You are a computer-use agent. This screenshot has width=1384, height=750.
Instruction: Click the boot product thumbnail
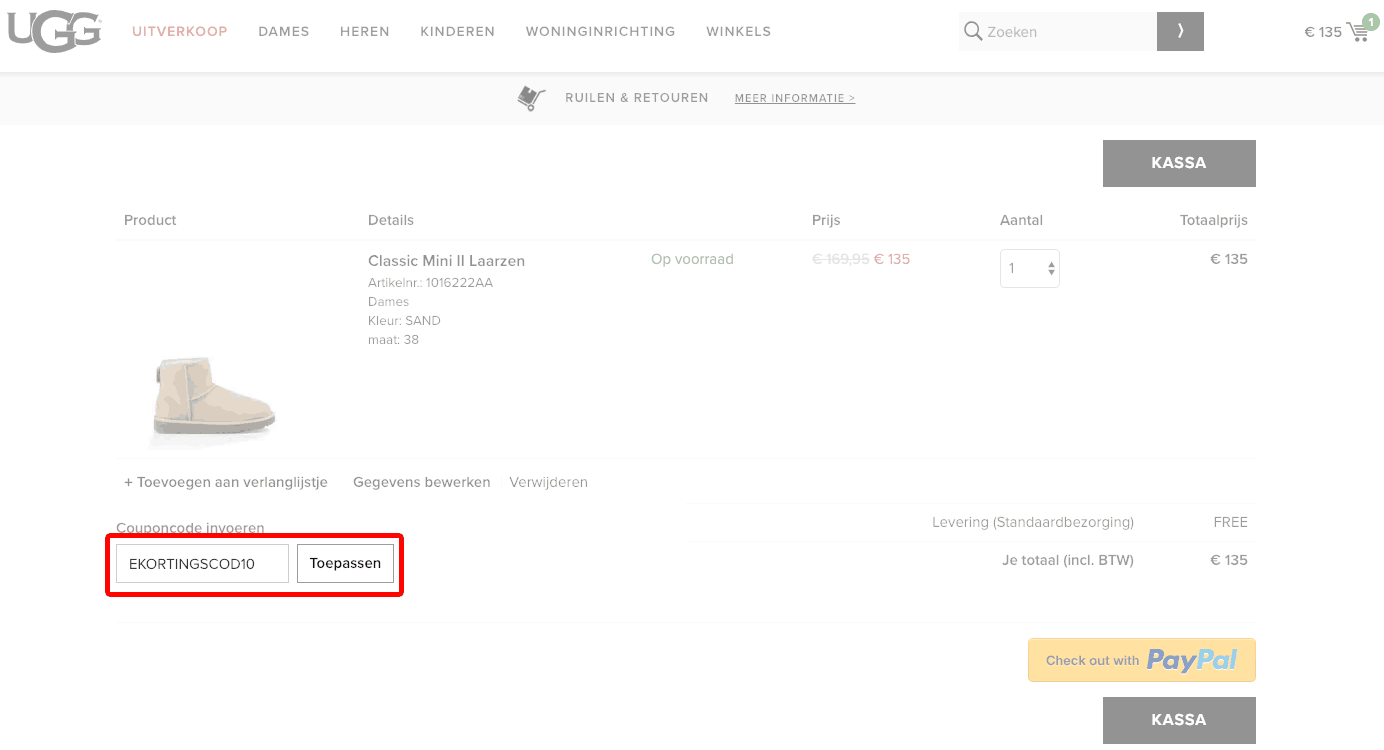coord(212,401)
